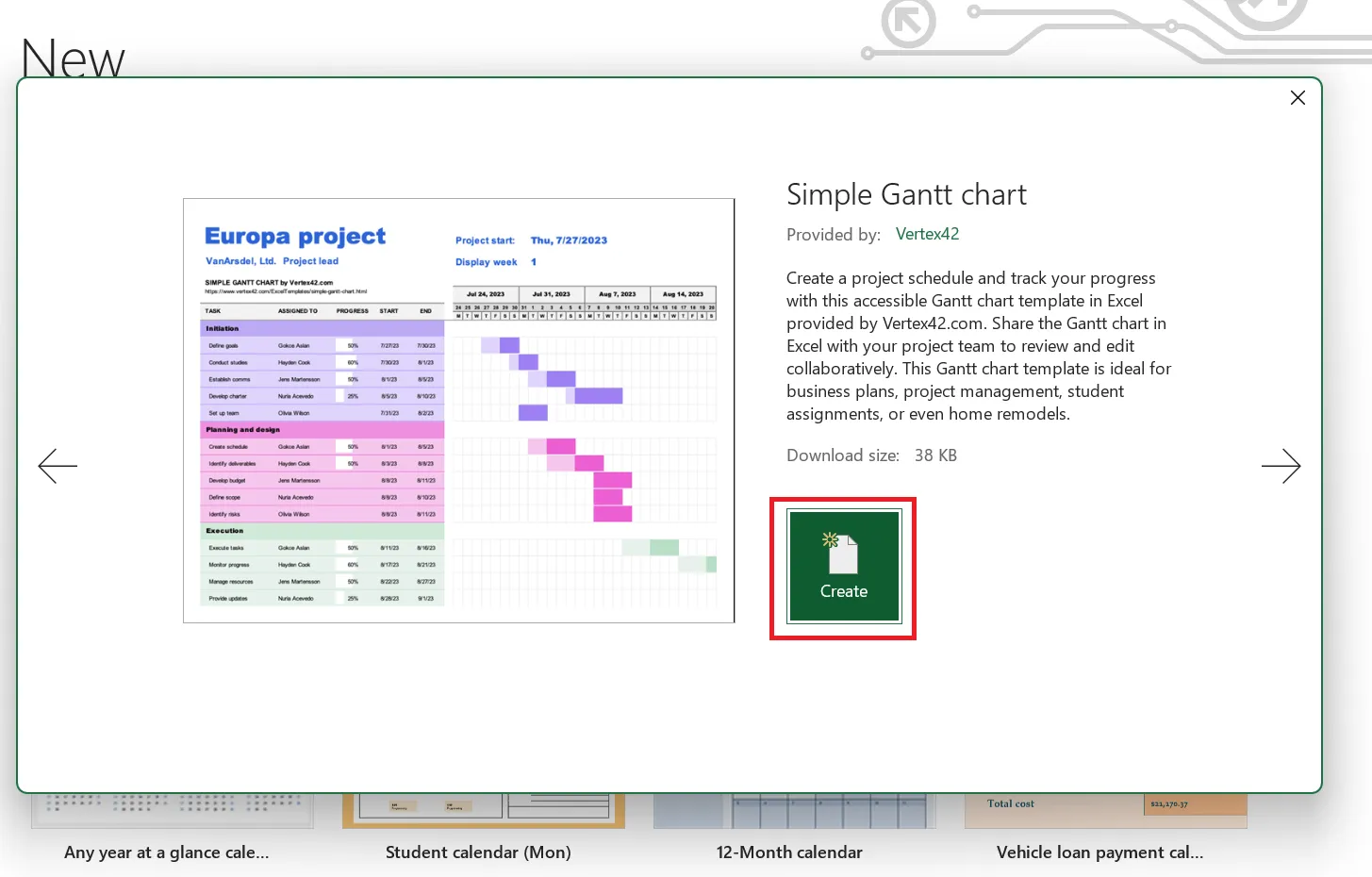Open the Student calendar thumbnail behind the dialog
This screenshot has width=1372, height=877.
pyautogui.click(x=484, y=811)
